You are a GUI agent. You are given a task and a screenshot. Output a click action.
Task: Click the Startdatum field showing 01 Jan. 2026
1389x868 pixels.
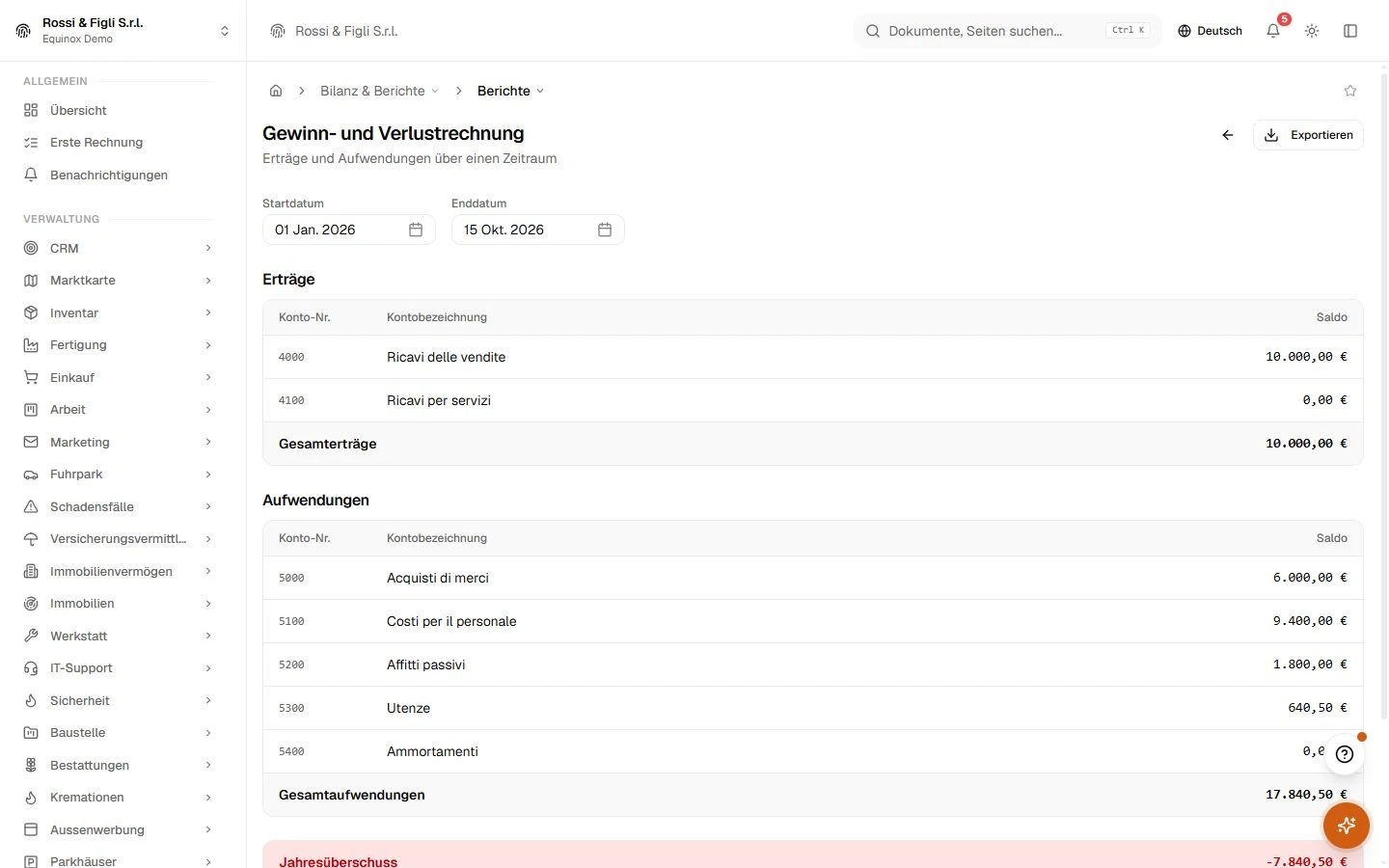349,230
